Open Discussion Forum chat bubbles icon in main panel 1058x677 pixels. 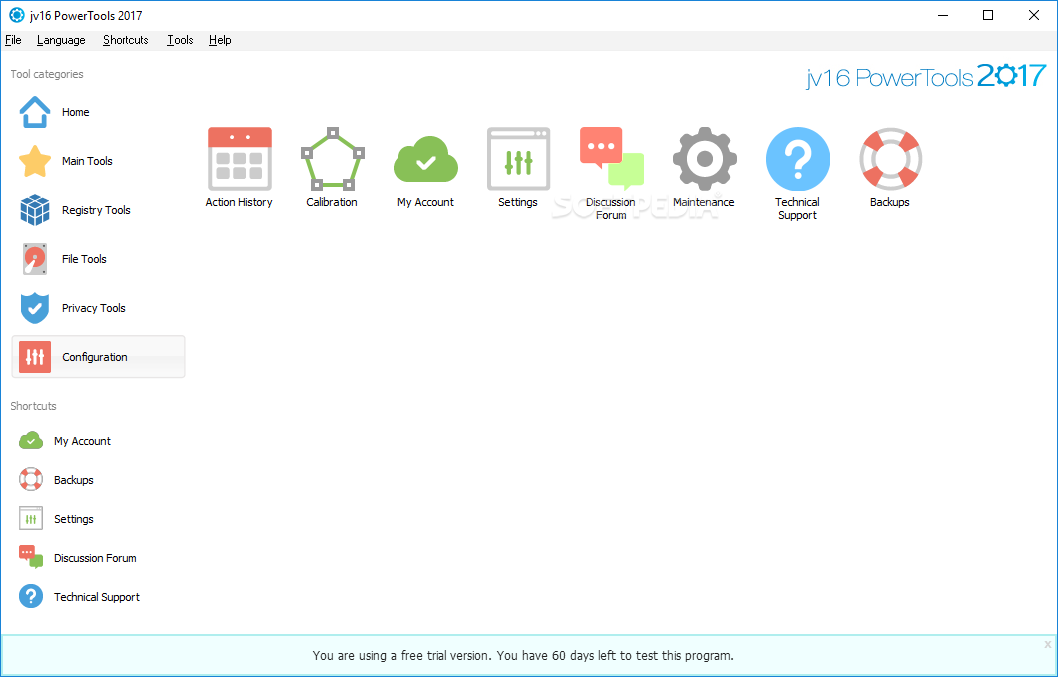coord(612,159)
